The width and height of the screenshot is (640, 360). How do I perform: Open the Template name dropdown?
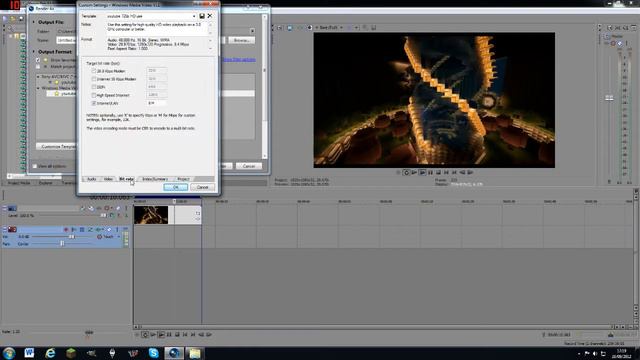(x=194, y=16)
